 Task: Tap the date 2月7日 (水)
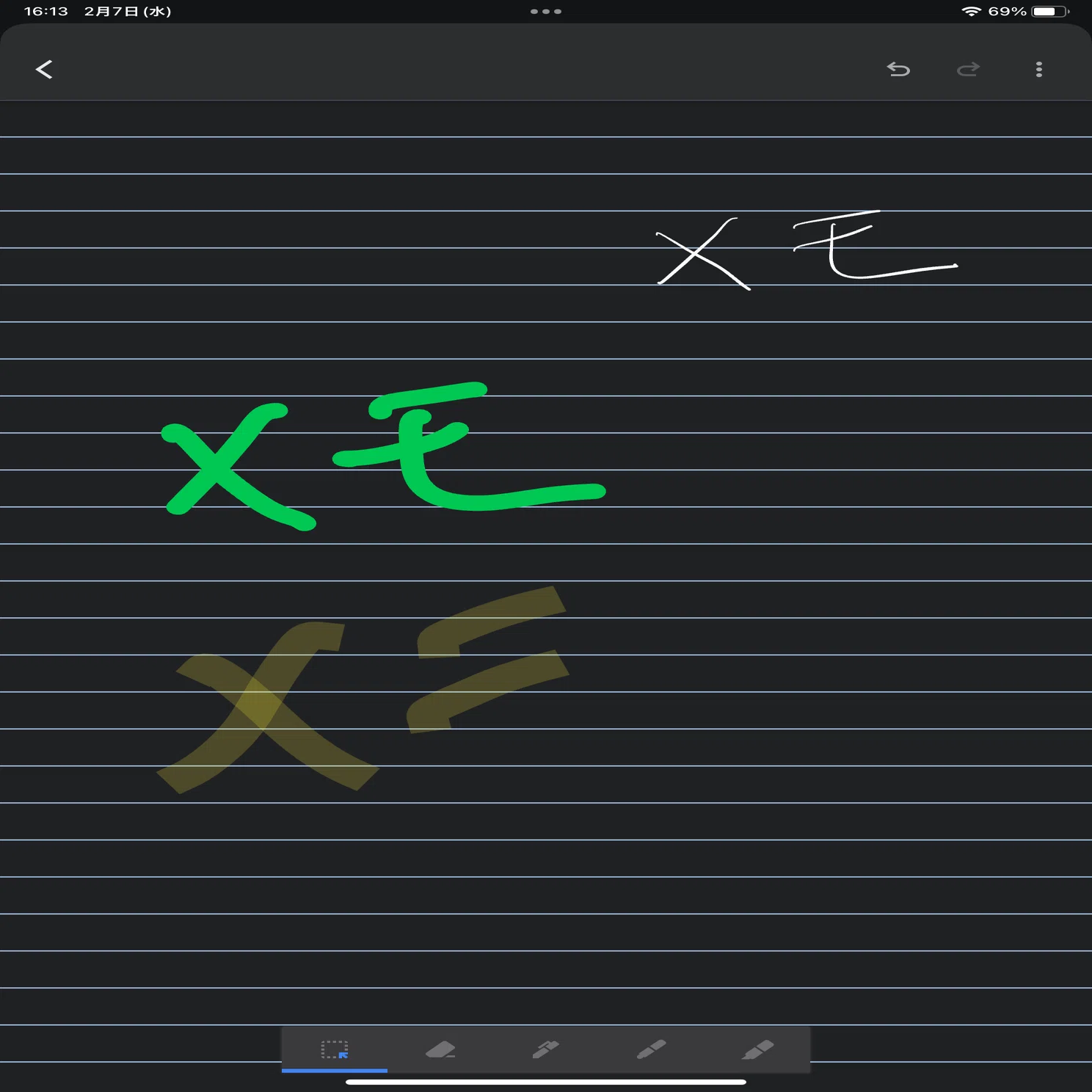coord(128,11)
